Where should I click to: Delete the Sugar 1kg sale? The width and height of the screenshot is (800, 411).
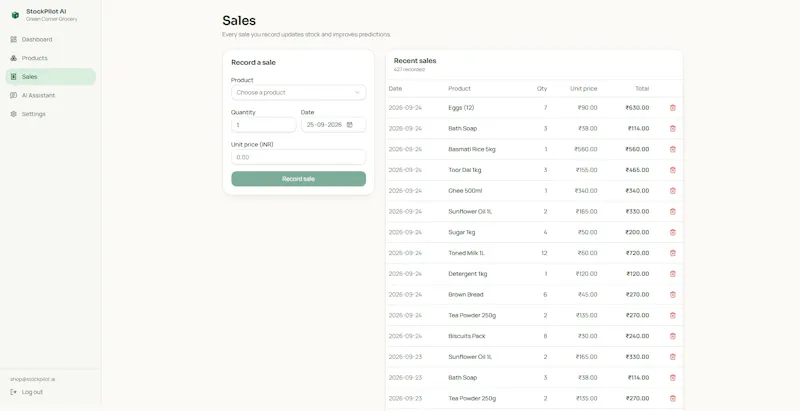(x=672, y=232)
